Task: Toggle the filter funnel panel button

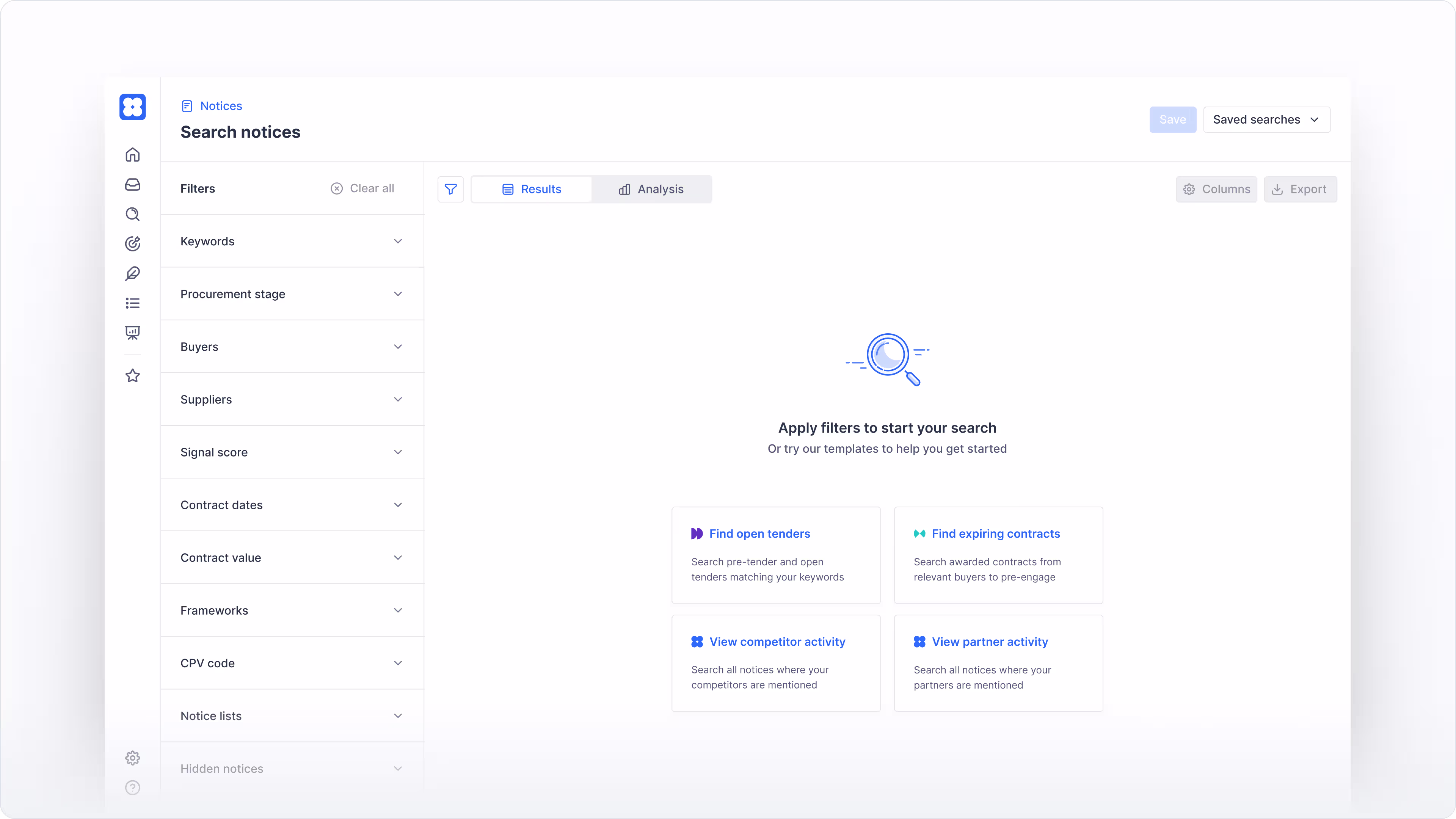Action: pyautogui.click(x=450, y=189)
